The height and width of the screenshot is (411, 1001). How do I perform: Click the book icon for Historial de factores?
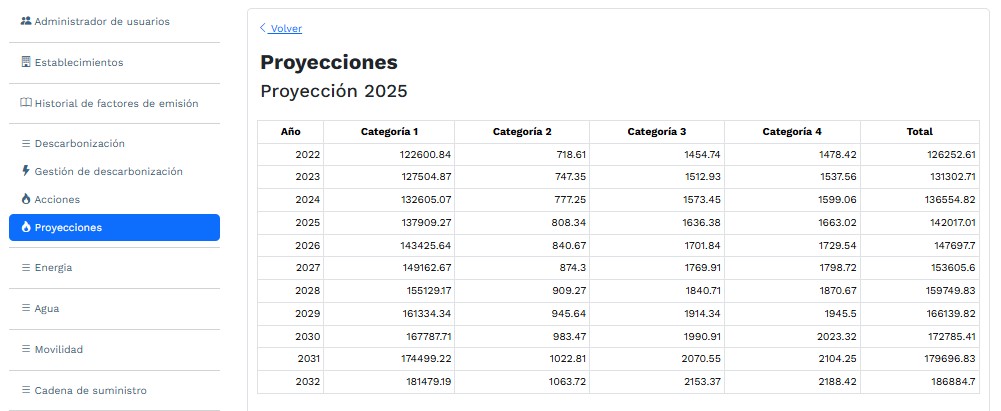(x=26, y=103)
